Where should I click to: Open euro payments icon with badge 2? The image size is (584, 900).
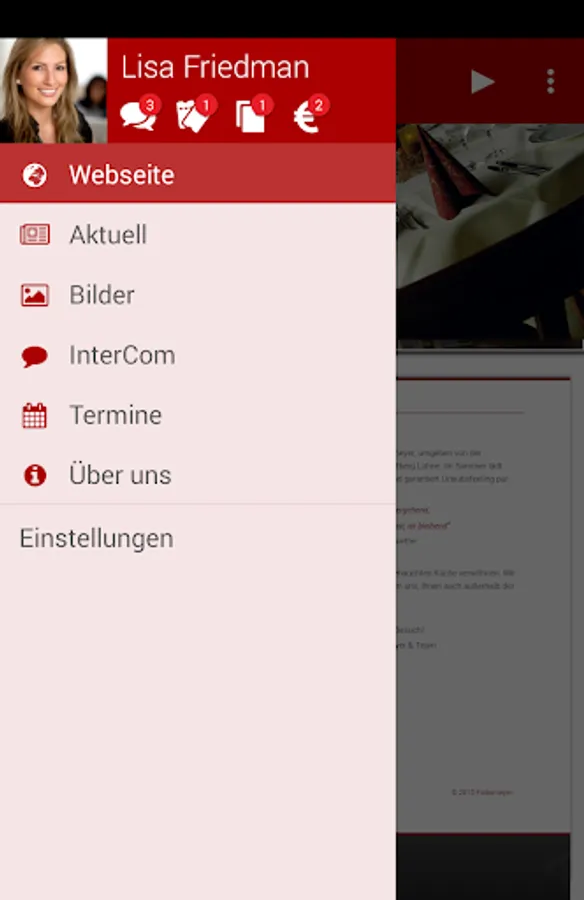310,114
